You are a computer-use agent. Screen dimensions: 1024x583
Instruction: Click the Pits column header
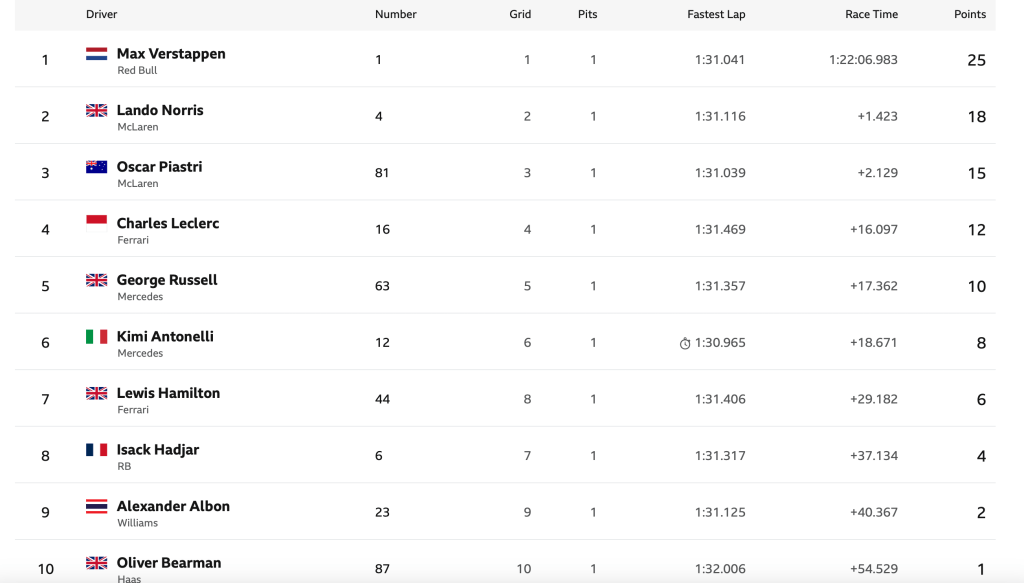pos(587,14)
